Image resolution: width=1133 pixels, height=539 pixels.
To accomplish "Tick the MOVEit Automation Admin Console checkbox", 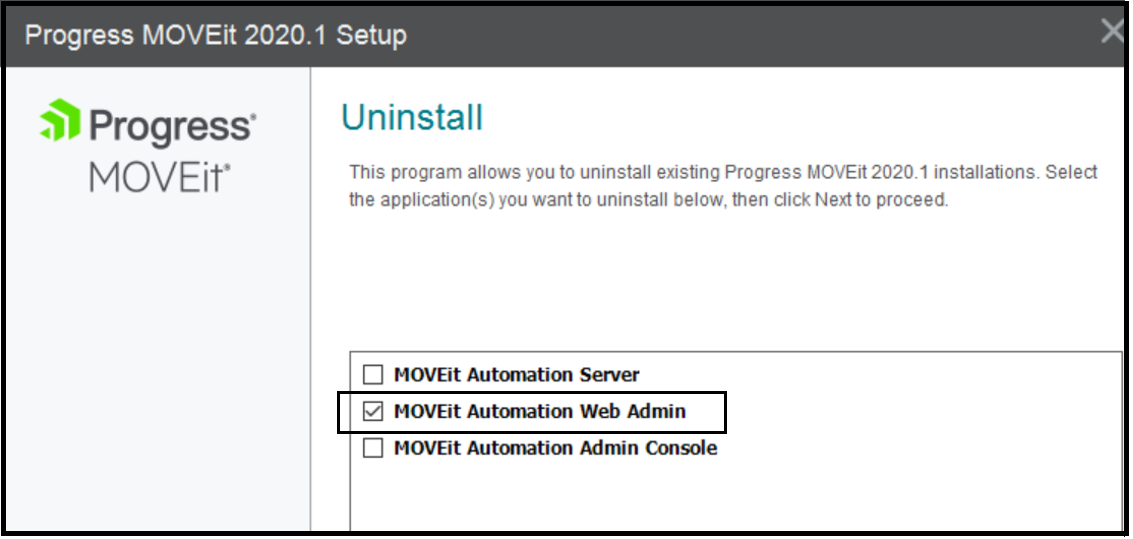I will [x=373, y=448].
